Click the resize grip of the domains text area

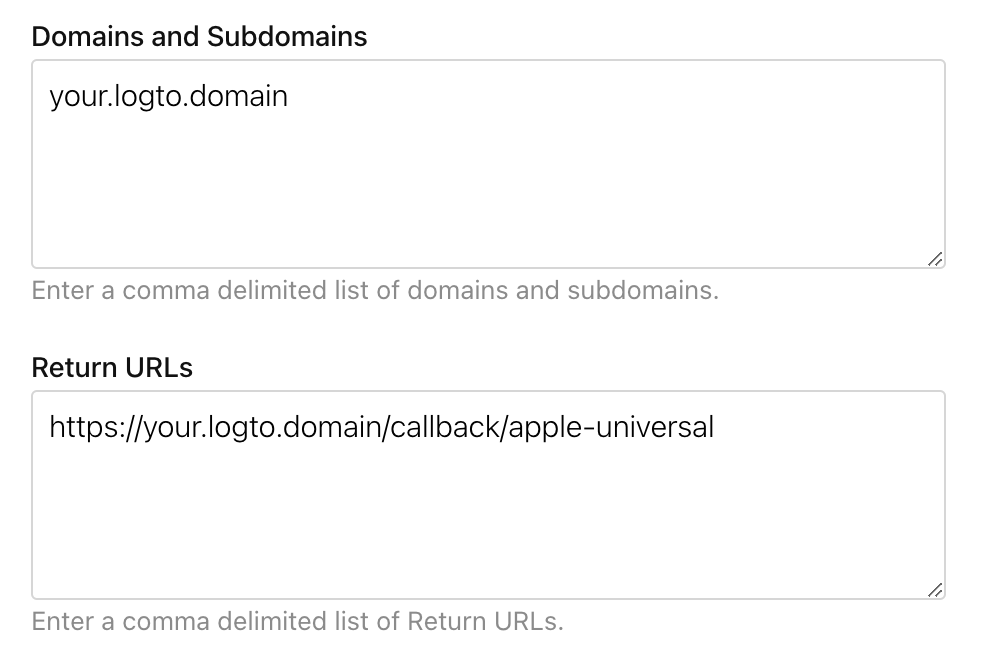click(935, 258)
